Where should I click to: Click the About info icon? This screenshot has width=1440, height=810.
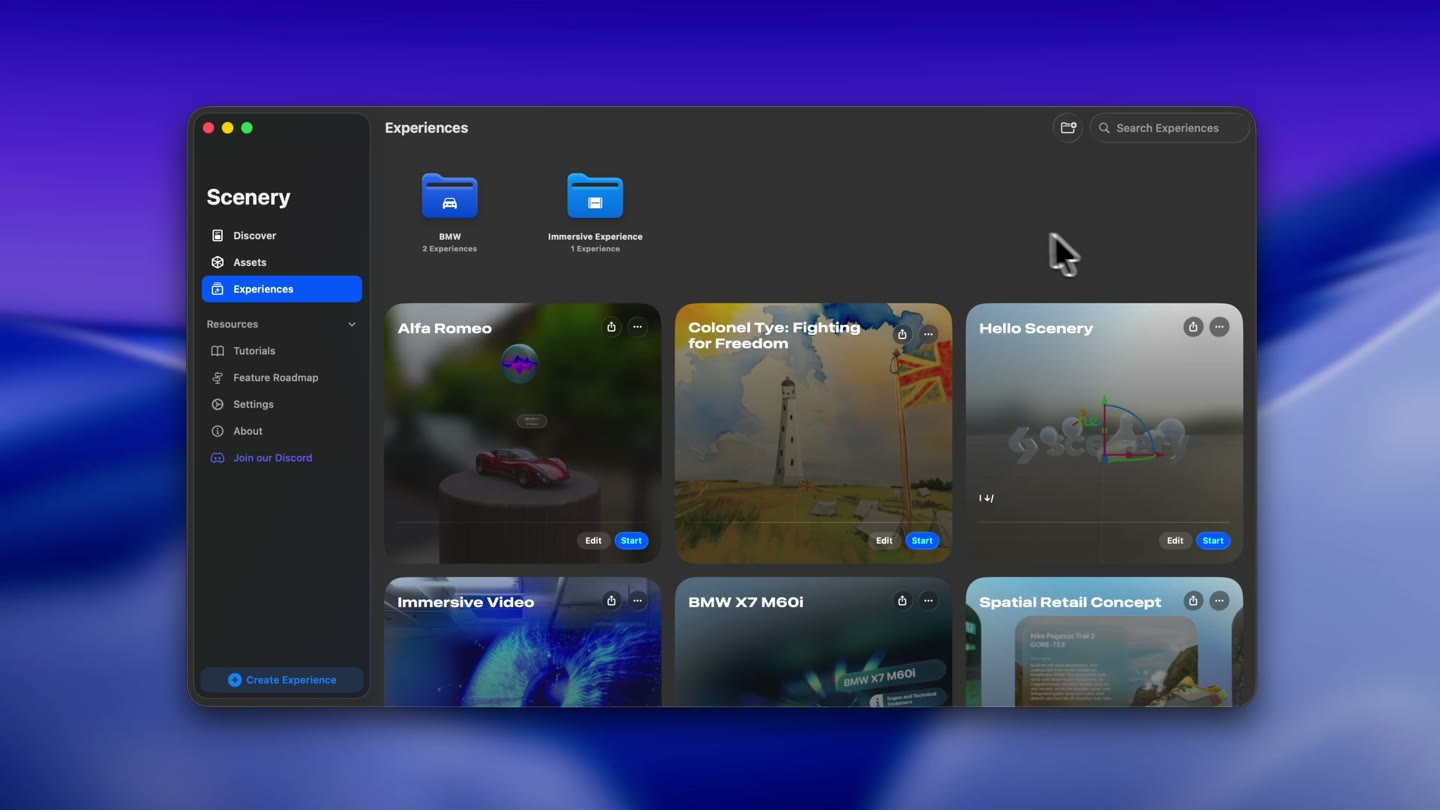(217, 431)
